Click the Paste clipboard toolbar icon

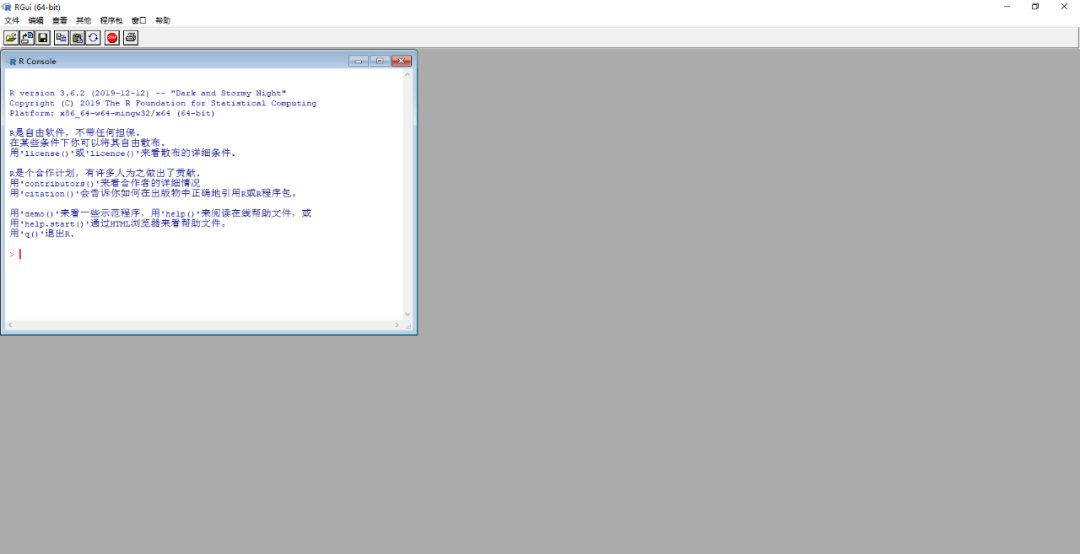[77, 37]
